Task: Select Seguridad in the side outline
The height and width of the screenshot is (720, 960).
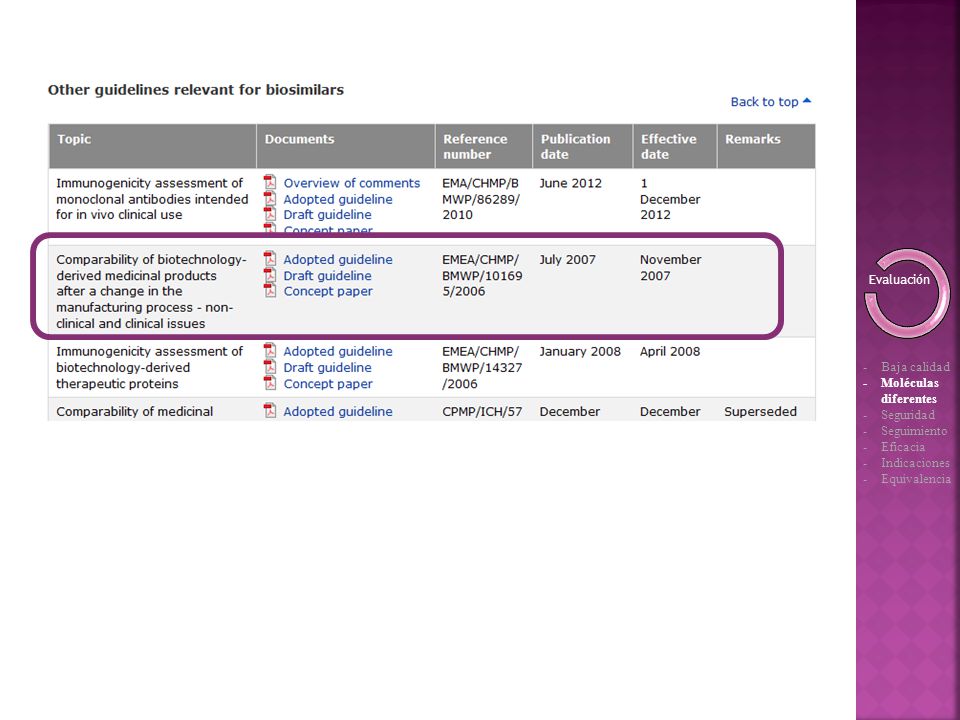Action: point(908,415)
